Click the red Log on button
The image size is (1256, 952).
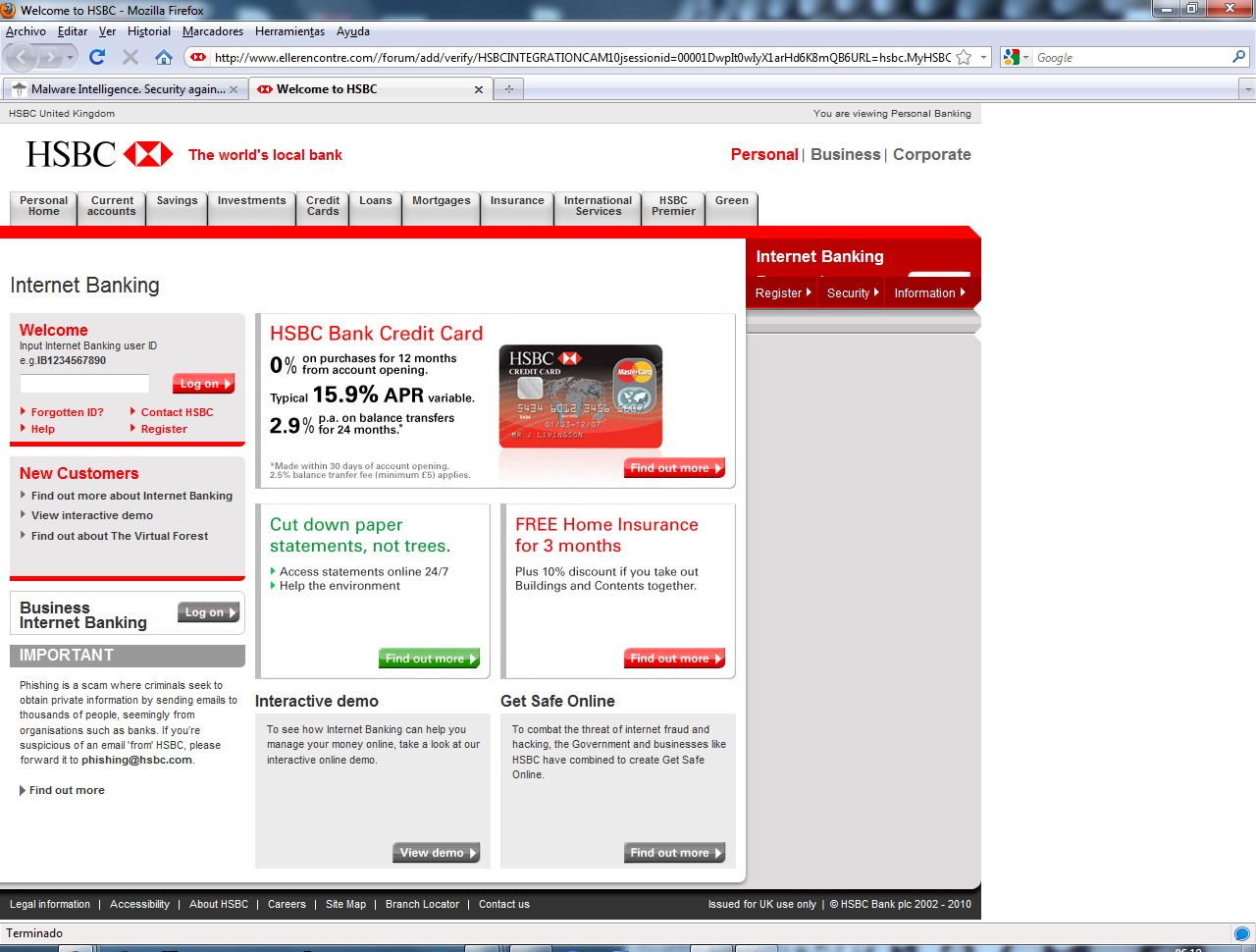204,384
